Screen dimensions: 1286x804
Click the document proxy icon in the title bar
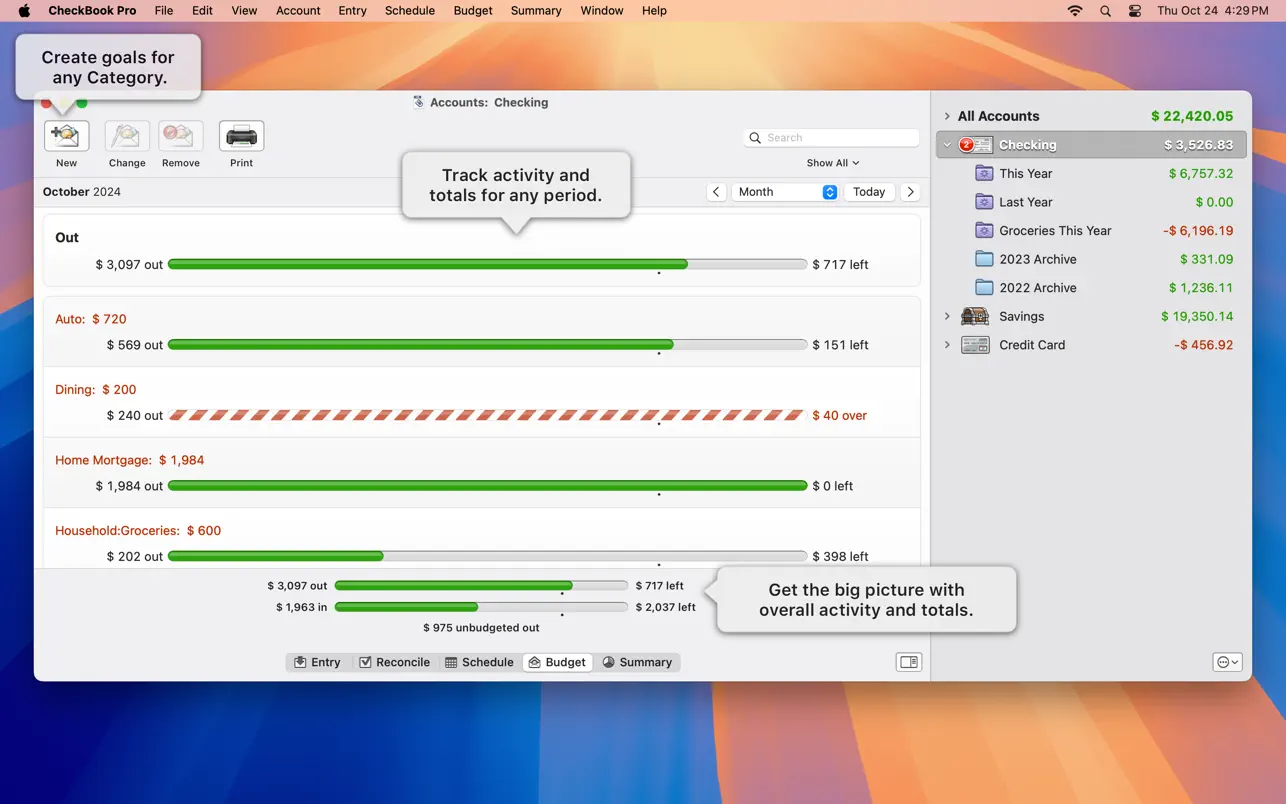tap(419, 102)
